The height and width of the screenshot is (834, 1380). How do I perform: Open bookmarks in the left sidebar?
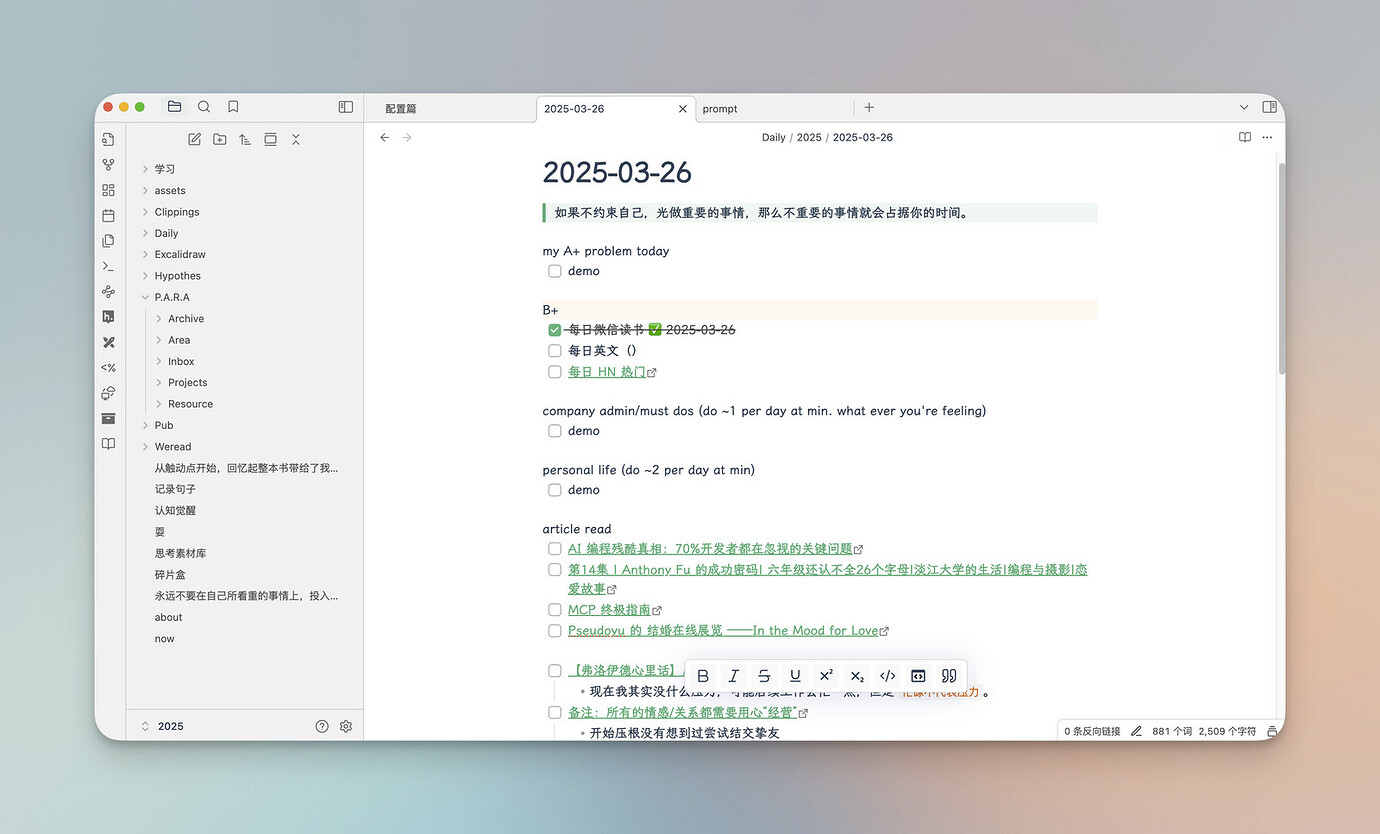pyautogui.click(x=233, y=107)
